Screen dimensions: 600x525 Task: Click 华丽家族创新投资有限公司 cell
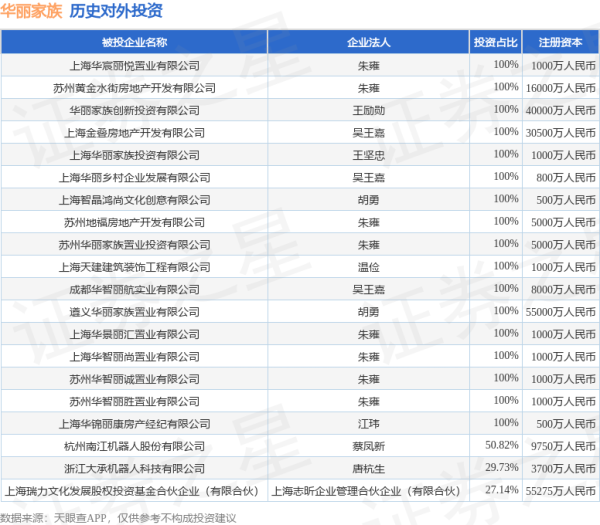pos(134,110)
